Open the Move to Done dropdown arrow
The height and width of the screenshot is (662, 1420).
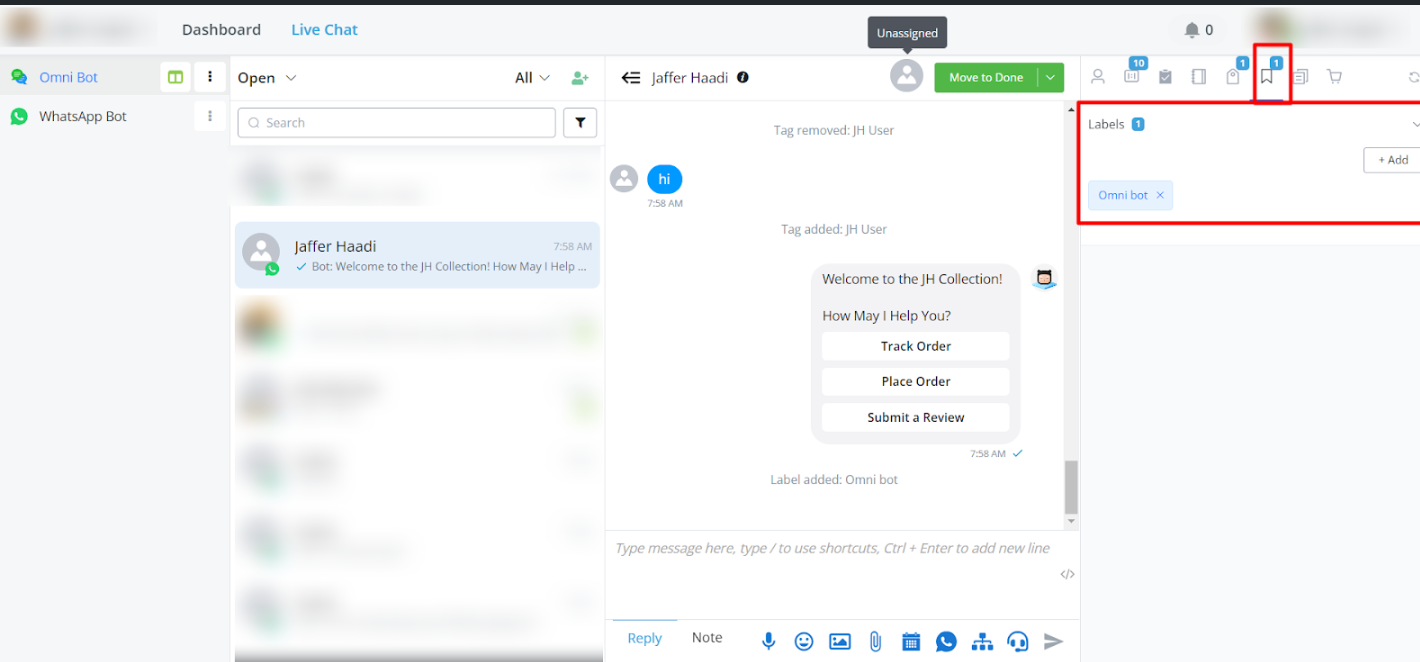[1050, 77]
